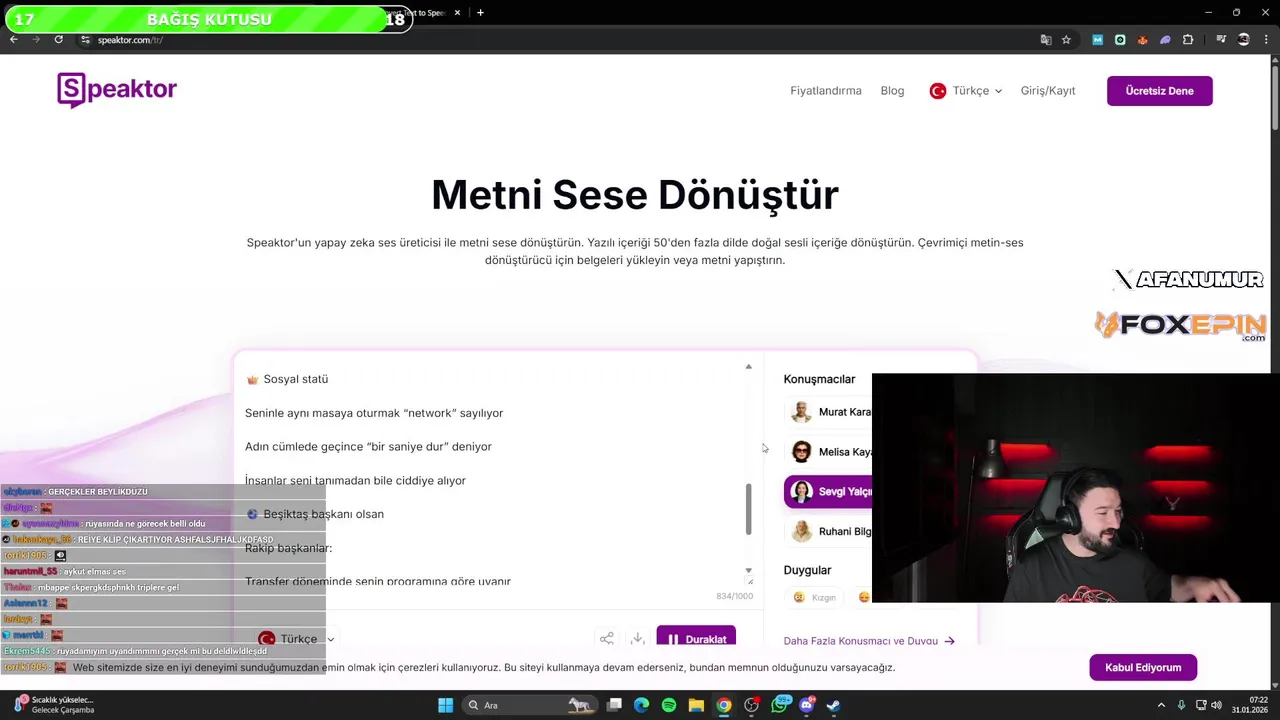Reload the page in Chrome
1280x720 pixels.
(x=58, y=39)
